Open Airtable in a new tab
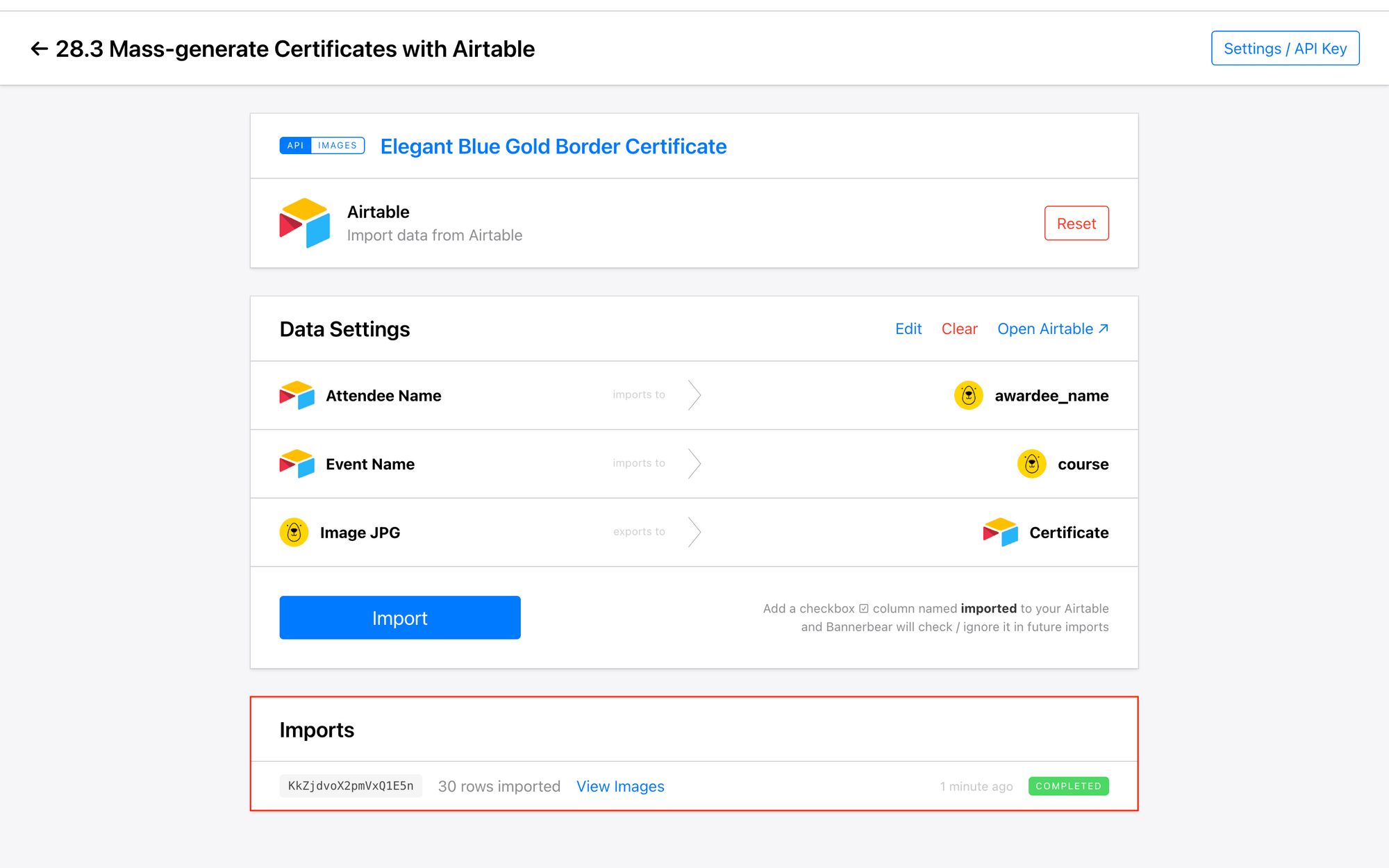The width and height of the screenshot is (1389, 868). tap(1053, 328)
